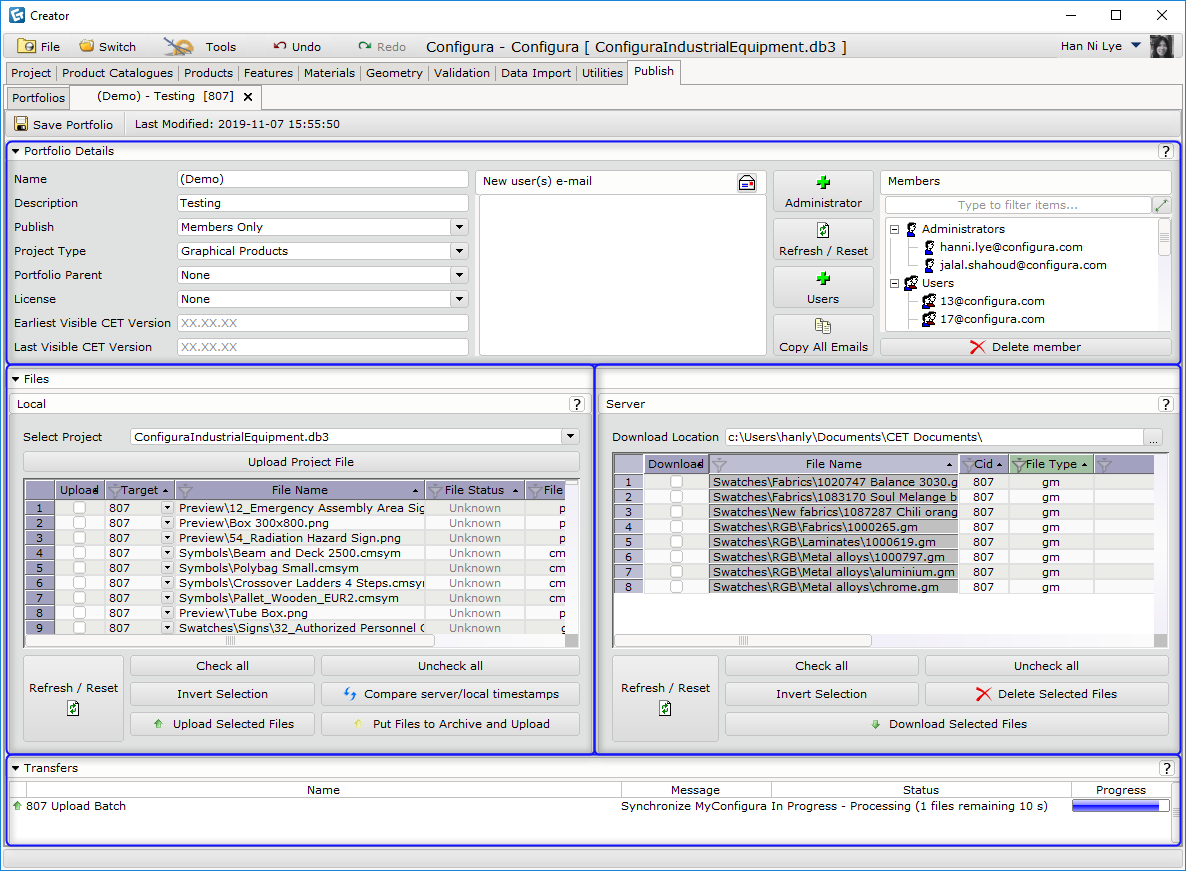Image resolution: width=1186 pixels, height=871 pixels.
Task: Click Upload Project File button
Action: tap(301, 462)
